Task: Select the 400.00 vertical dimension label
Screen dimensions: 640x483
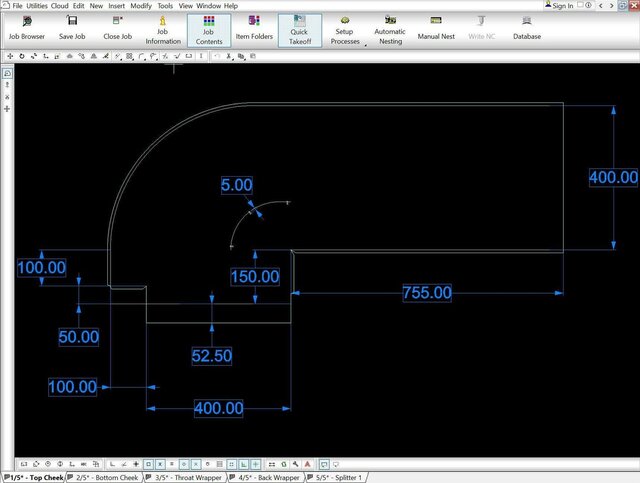Action: (612, 177)
